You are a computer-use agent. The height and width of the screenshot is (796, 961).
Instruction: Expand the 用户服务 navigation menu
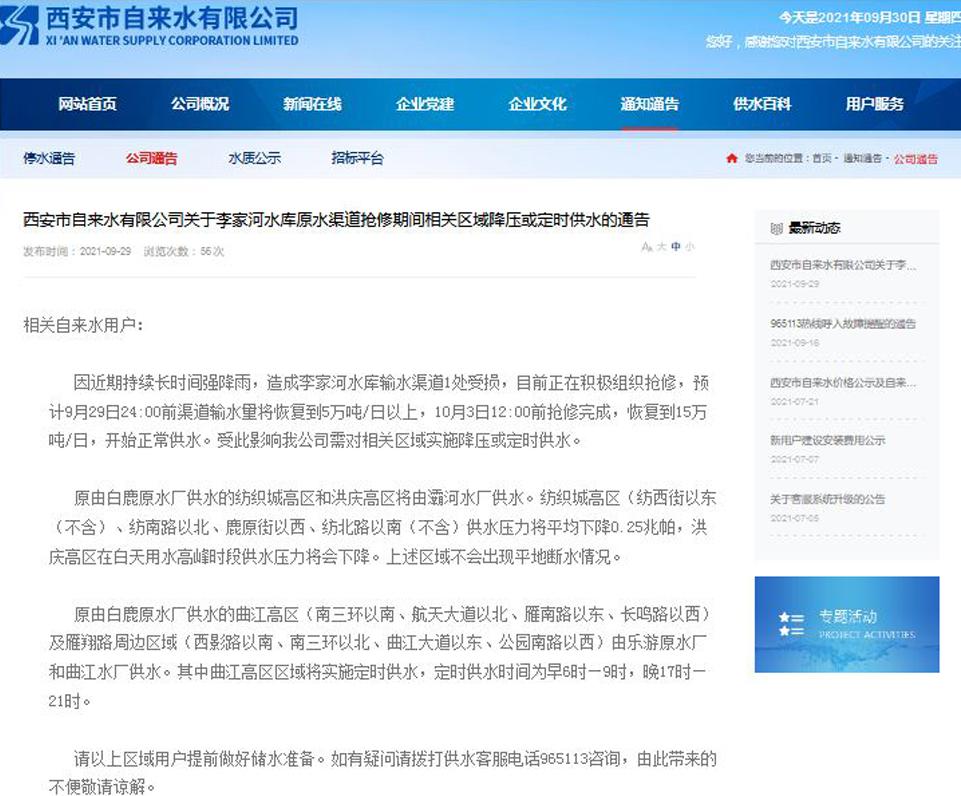pyautogui.click(x=874, y=104)
